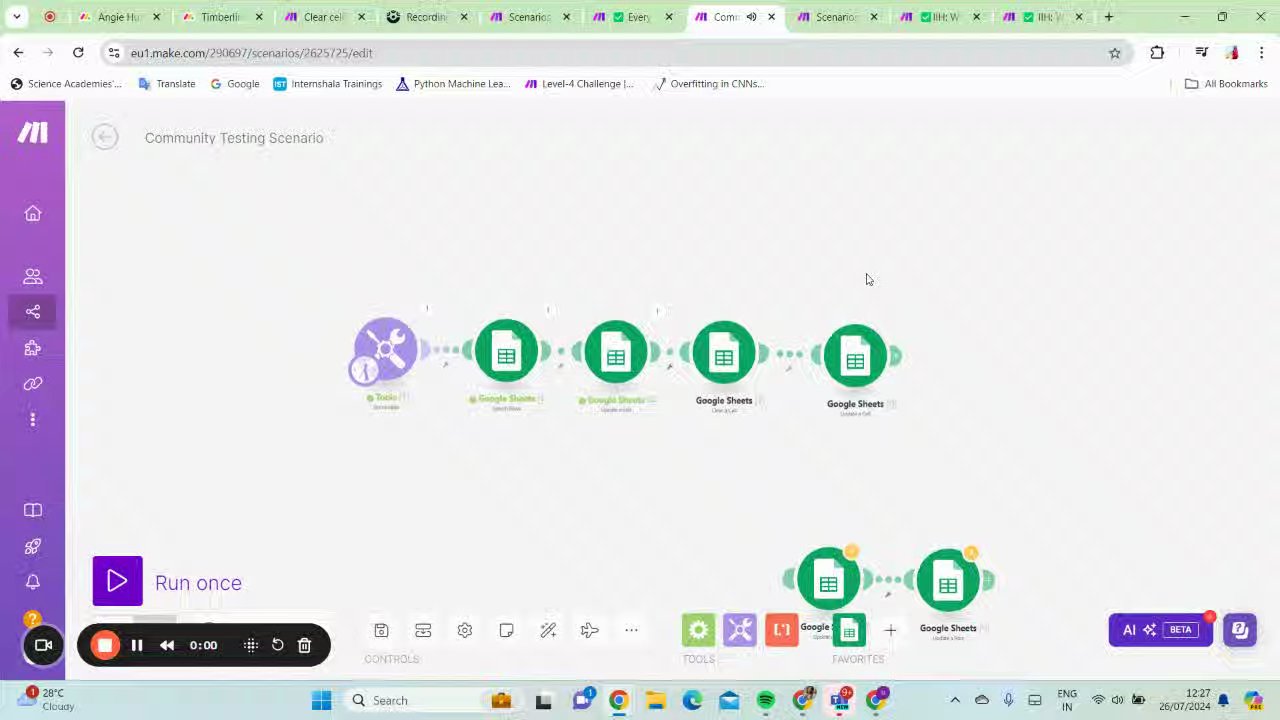Open a new browser tab

coord(1108,17)
